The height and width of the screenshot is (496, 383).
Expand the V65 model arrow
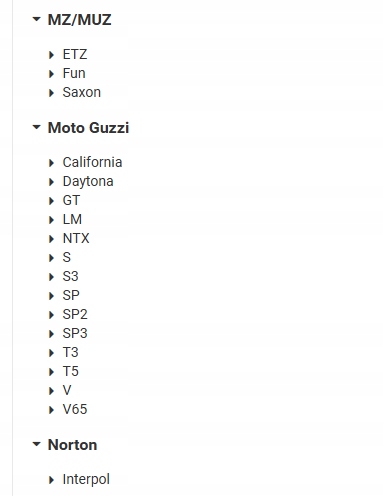tap(51, 410)
